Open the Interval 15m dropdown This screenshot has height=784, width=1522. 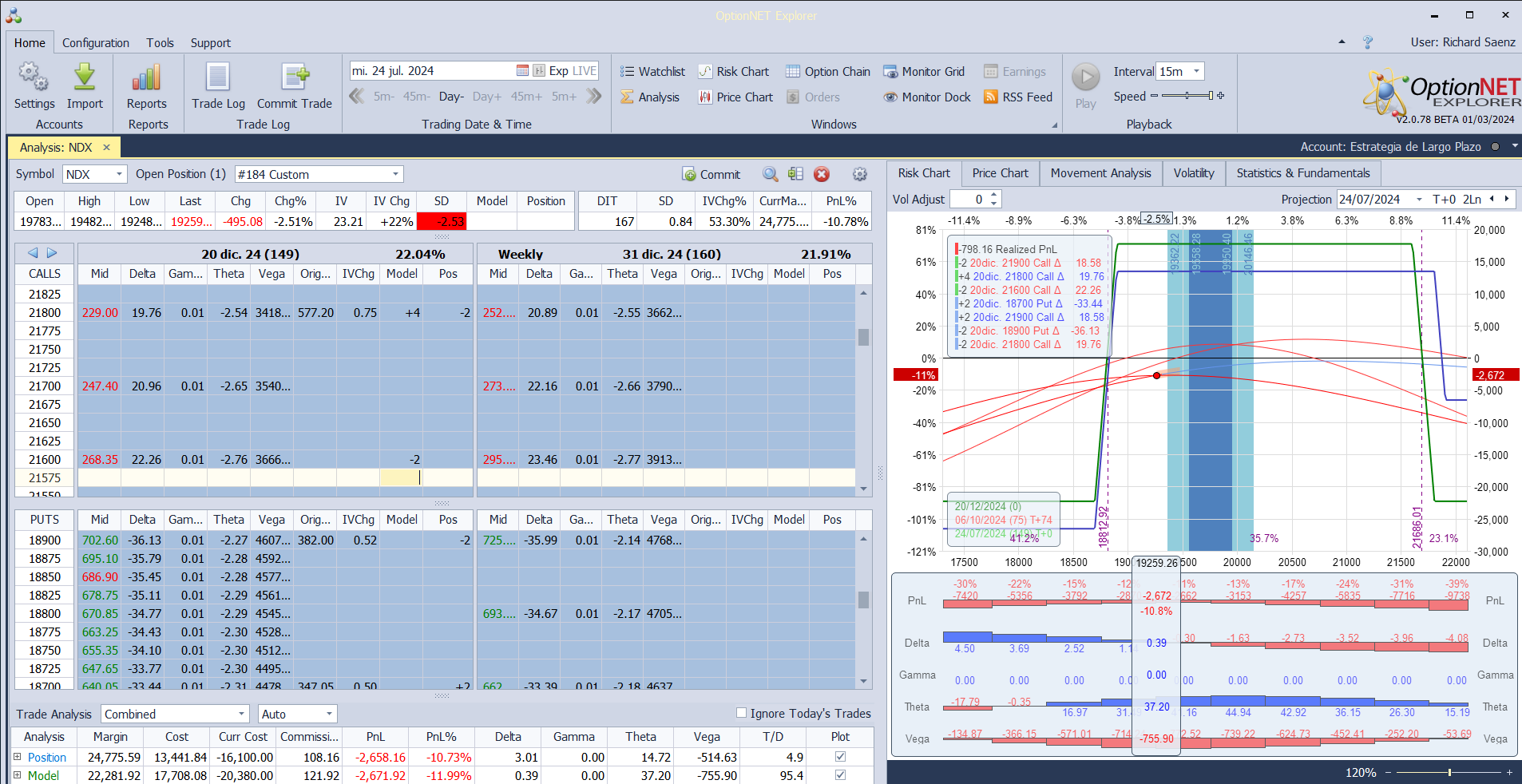1196,71
